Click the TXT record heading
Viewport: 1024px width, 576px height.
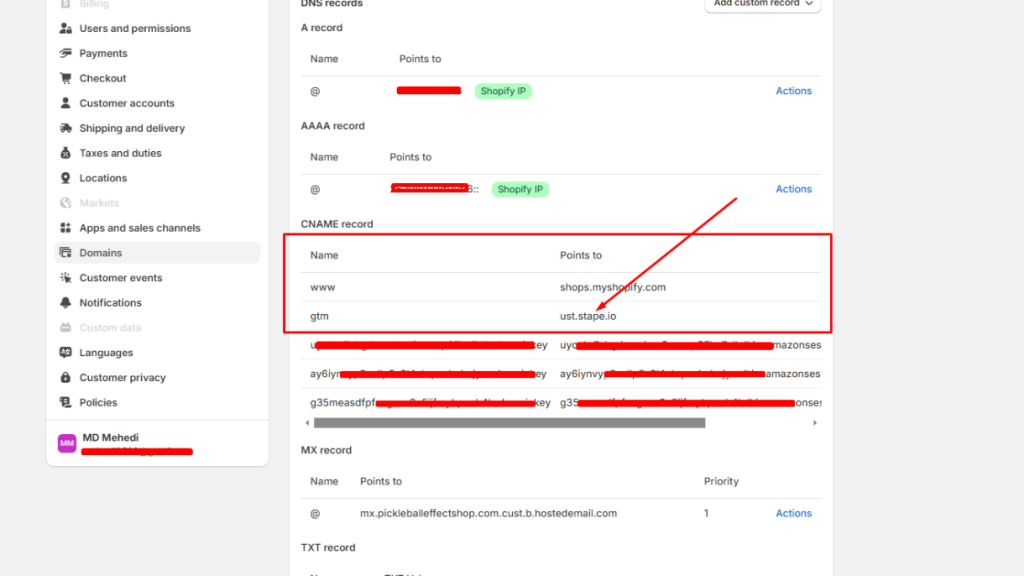coord(328,548)
